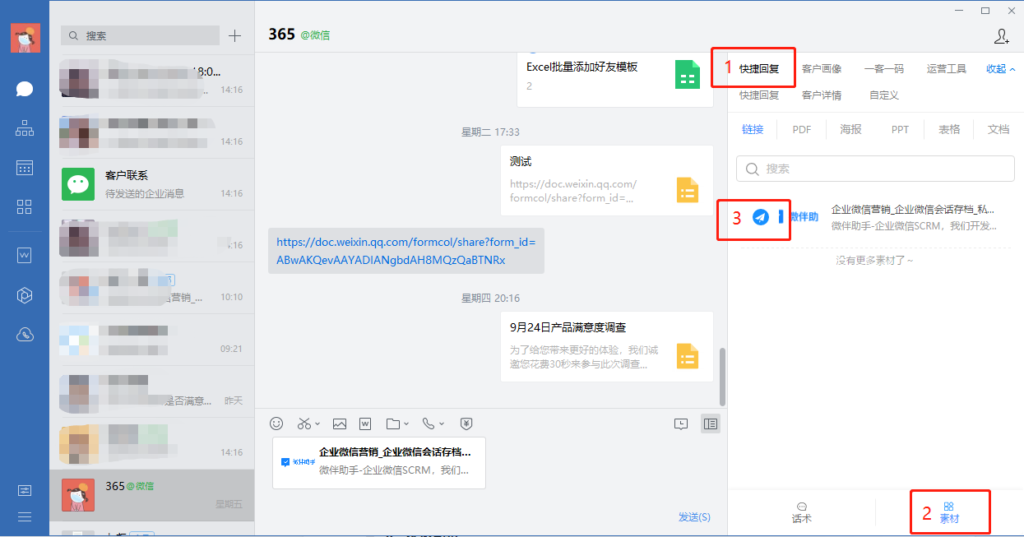Click the 企业微信营销 link card in input box
1024x537 pixels.
pyautogui.click(x=379, y=463)
